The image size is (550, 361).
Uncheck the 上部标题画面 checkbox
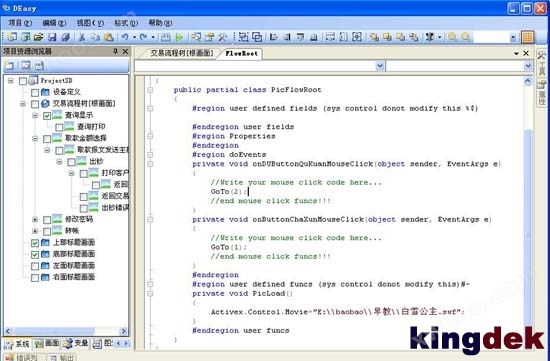point(35,243)
